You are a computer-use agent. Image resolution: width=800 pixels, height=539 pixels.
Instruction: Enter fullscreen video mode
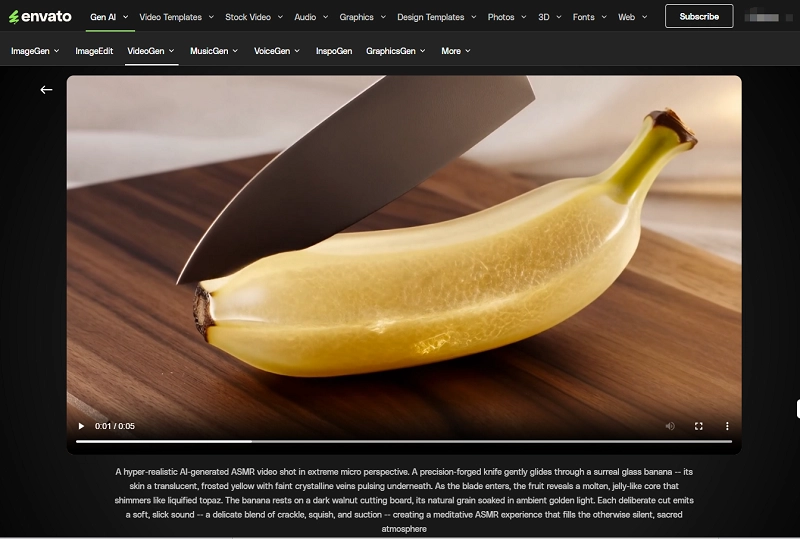tap(698, 426)
